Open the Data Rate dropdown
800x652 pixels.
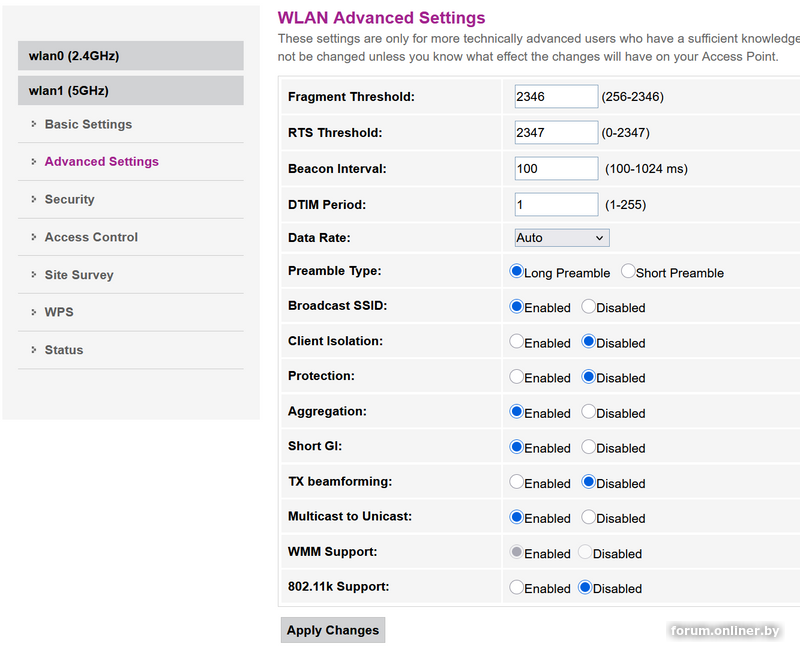click(x=561, y=238)
